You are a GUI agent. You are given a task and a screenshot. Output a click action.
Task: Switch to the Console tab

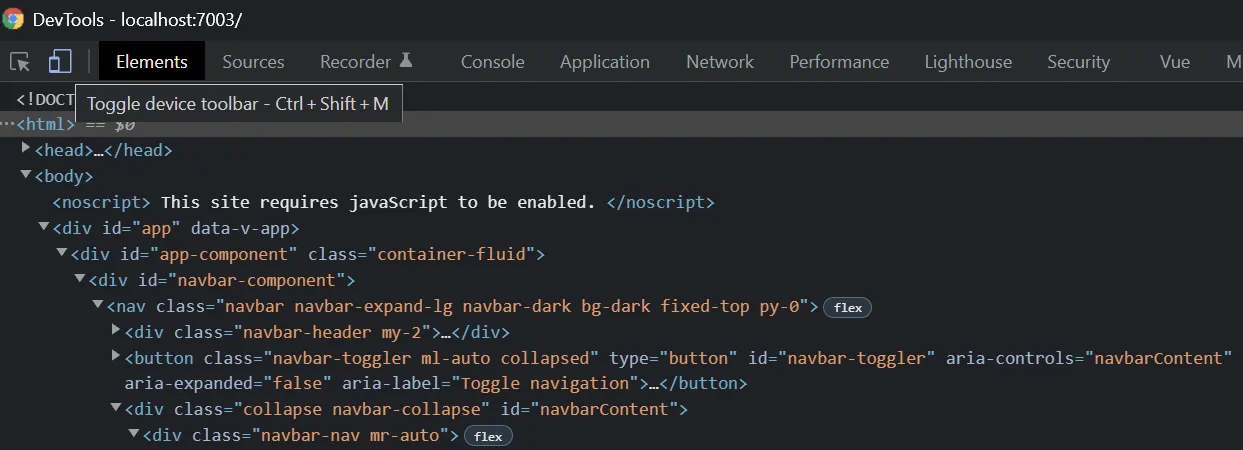coord(492,62)
